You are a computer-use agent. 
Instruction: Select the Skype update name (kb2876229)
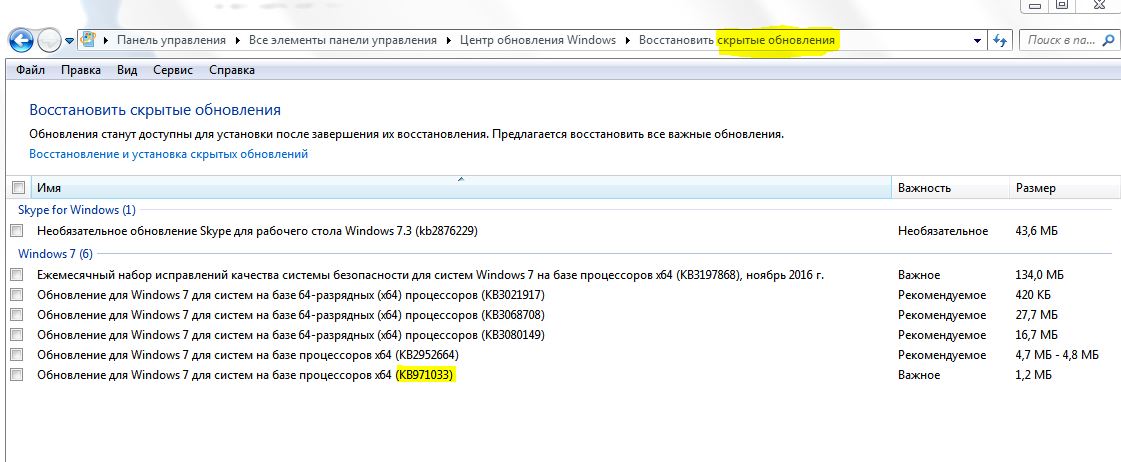257,231
